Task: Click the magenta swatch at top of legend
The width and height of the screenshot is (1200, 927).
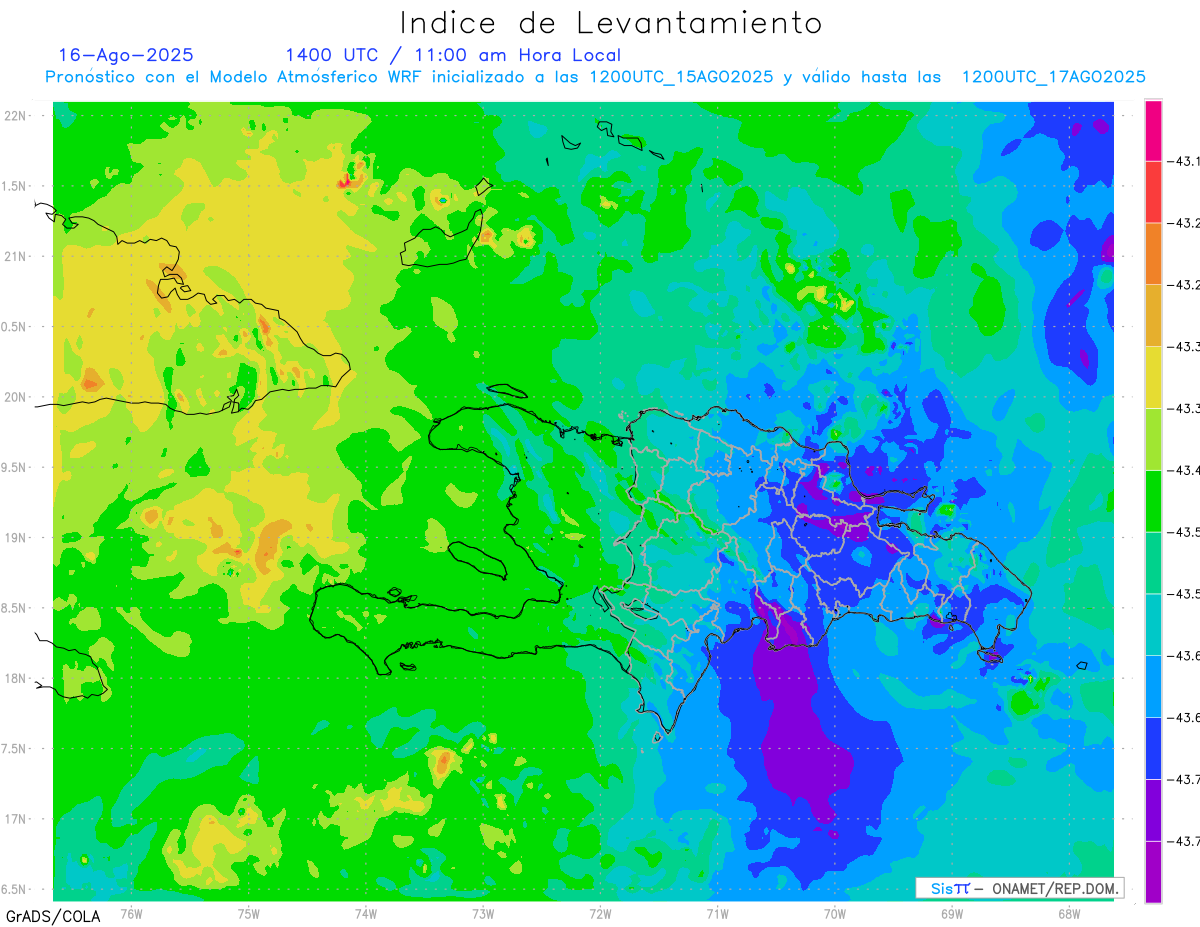Action: (1153, 130)
